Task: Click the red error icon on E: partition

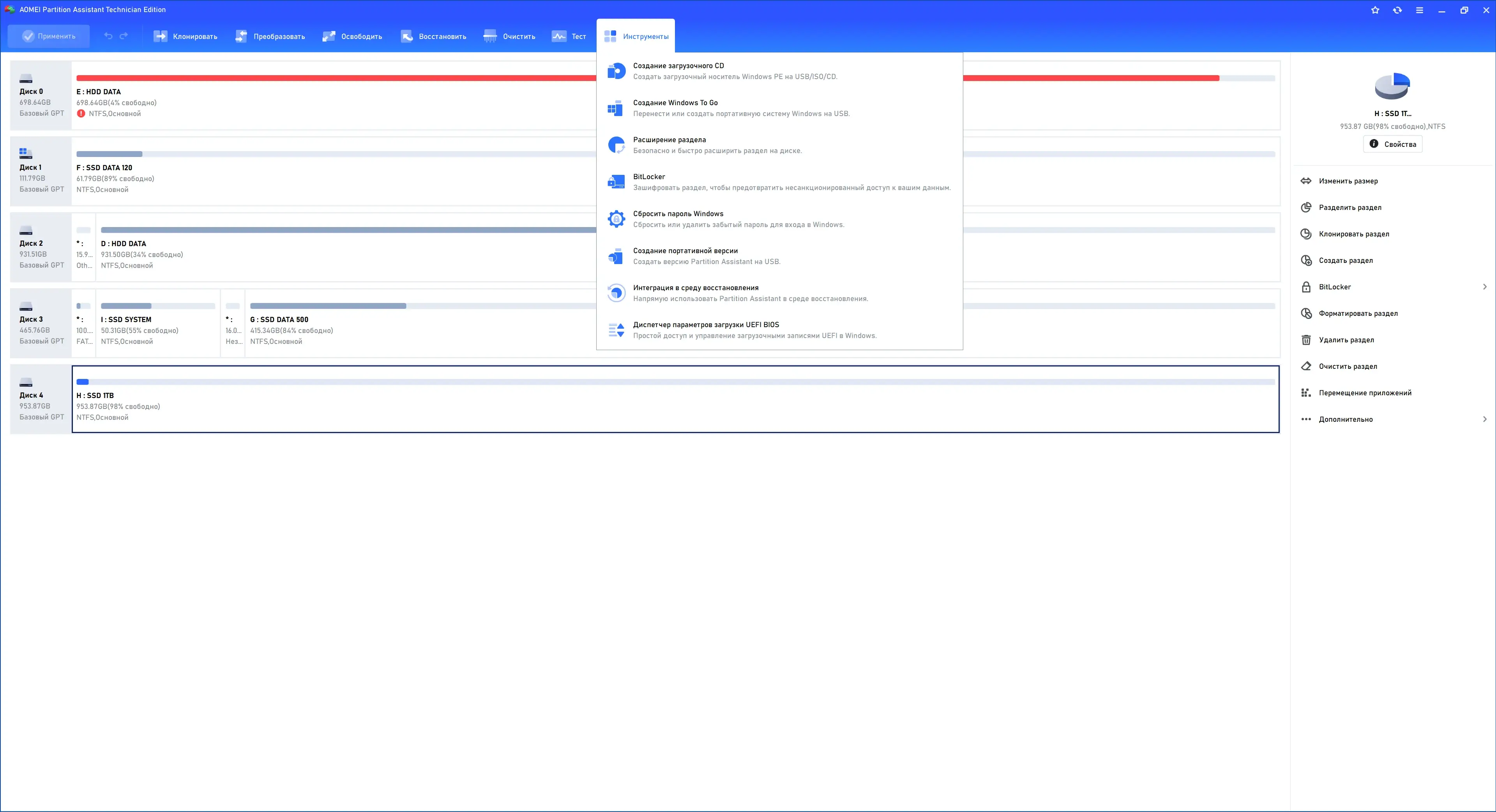Action: [81, 114]
